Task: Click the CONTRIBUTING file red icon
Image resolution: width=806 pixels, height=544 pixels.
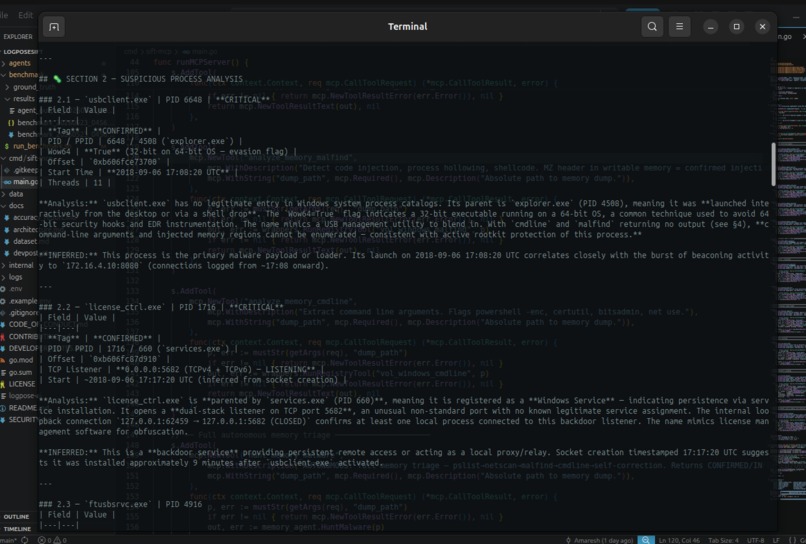Action: pyautogui.click(x=3, y=337)
